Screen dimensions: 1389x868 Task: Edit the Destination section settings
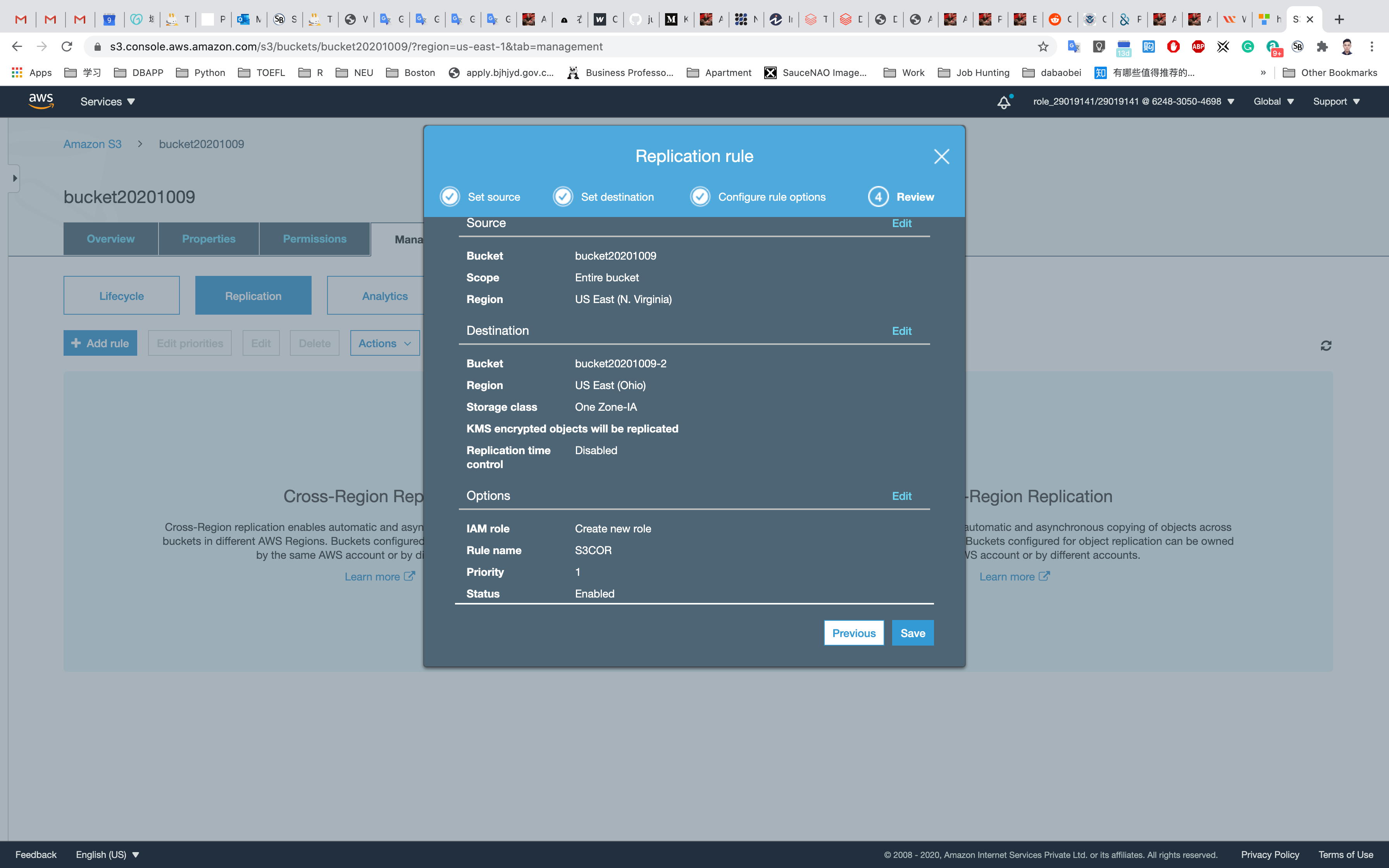pyautogui.click(x=901, y=331)
